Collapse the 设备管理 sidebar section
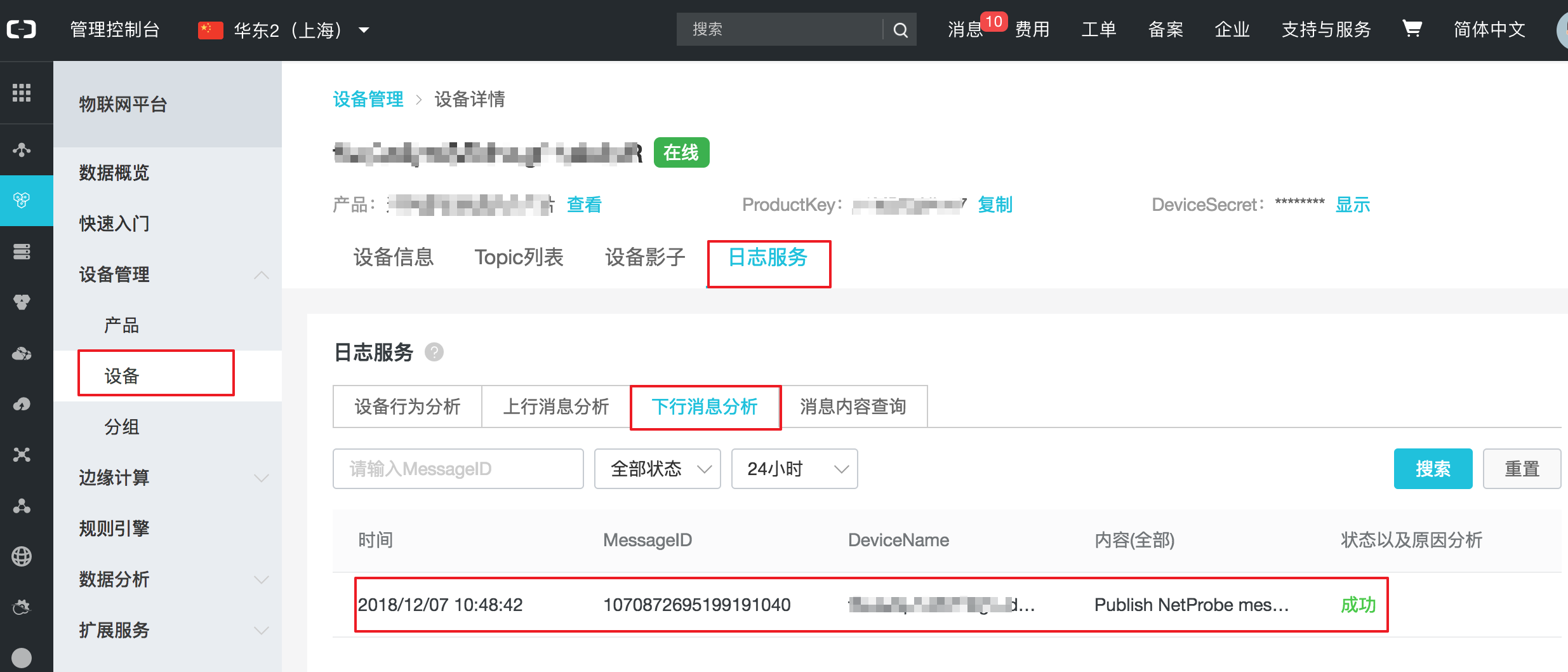 pos(262,275)
